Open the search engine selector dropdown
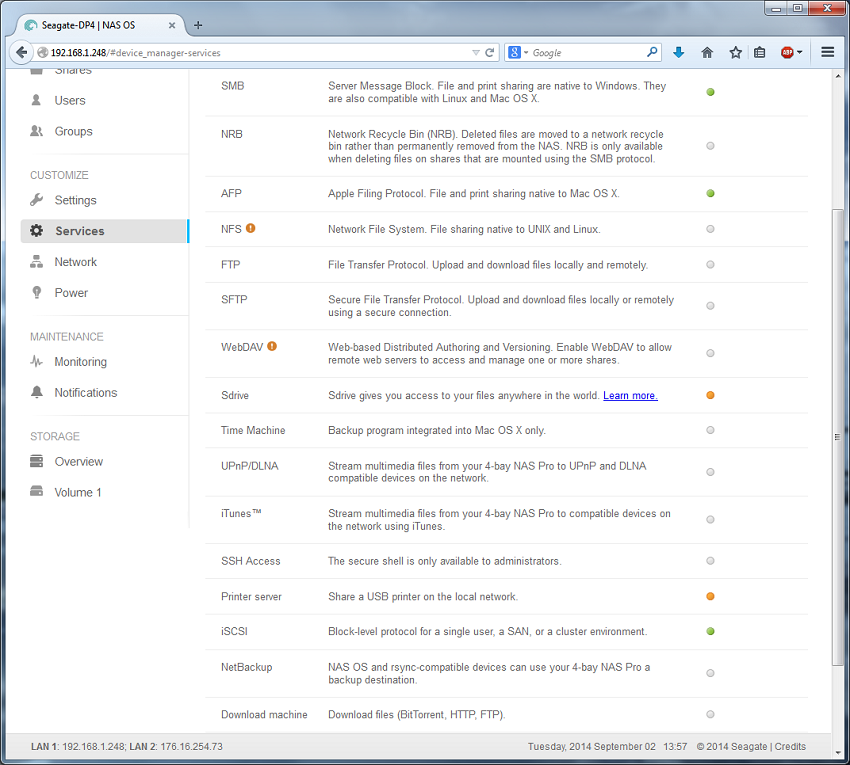 coord(518,53)
